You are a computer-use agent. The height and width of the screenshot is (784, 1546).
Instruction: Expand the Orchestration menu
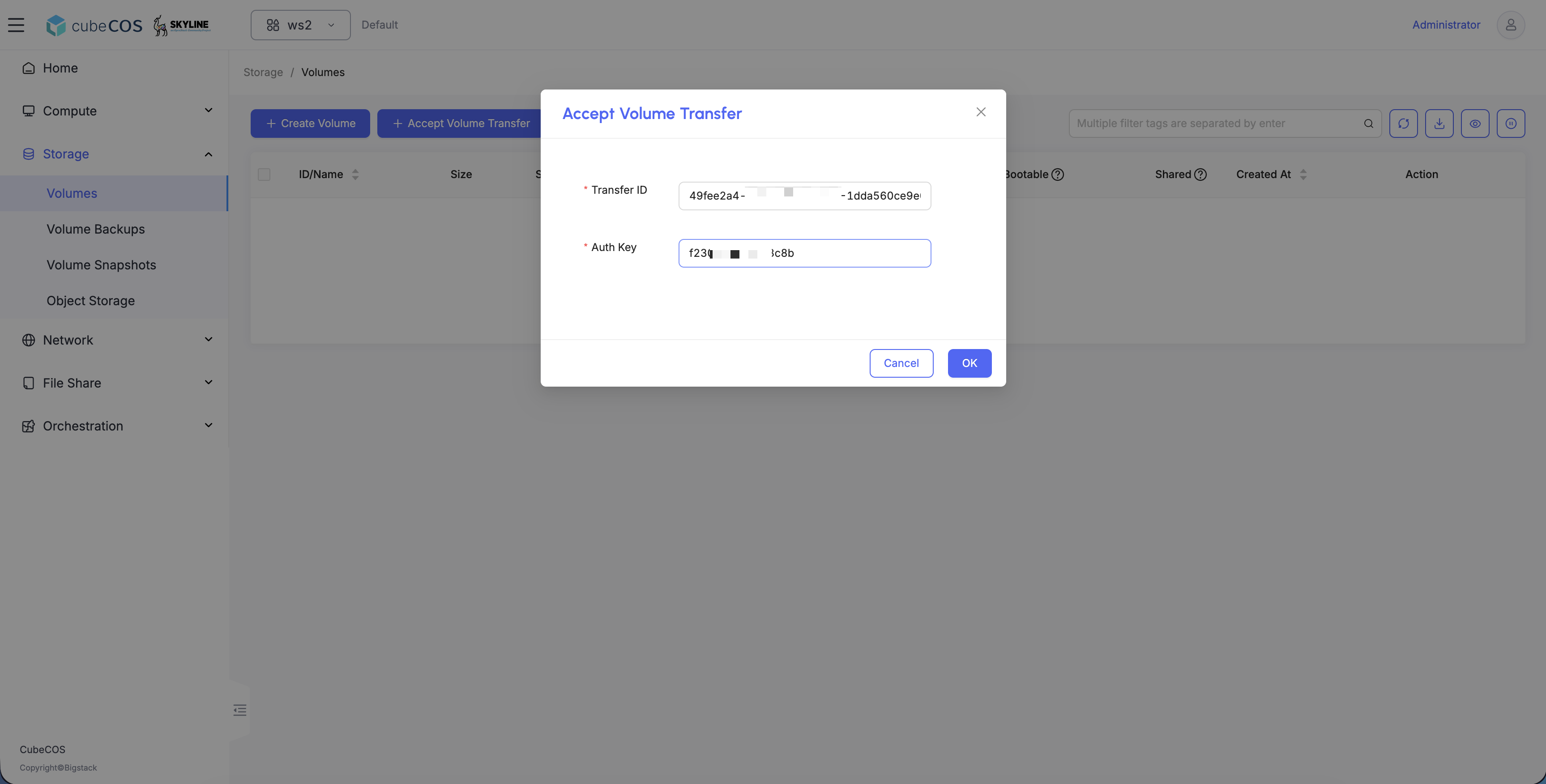point(114,426)
